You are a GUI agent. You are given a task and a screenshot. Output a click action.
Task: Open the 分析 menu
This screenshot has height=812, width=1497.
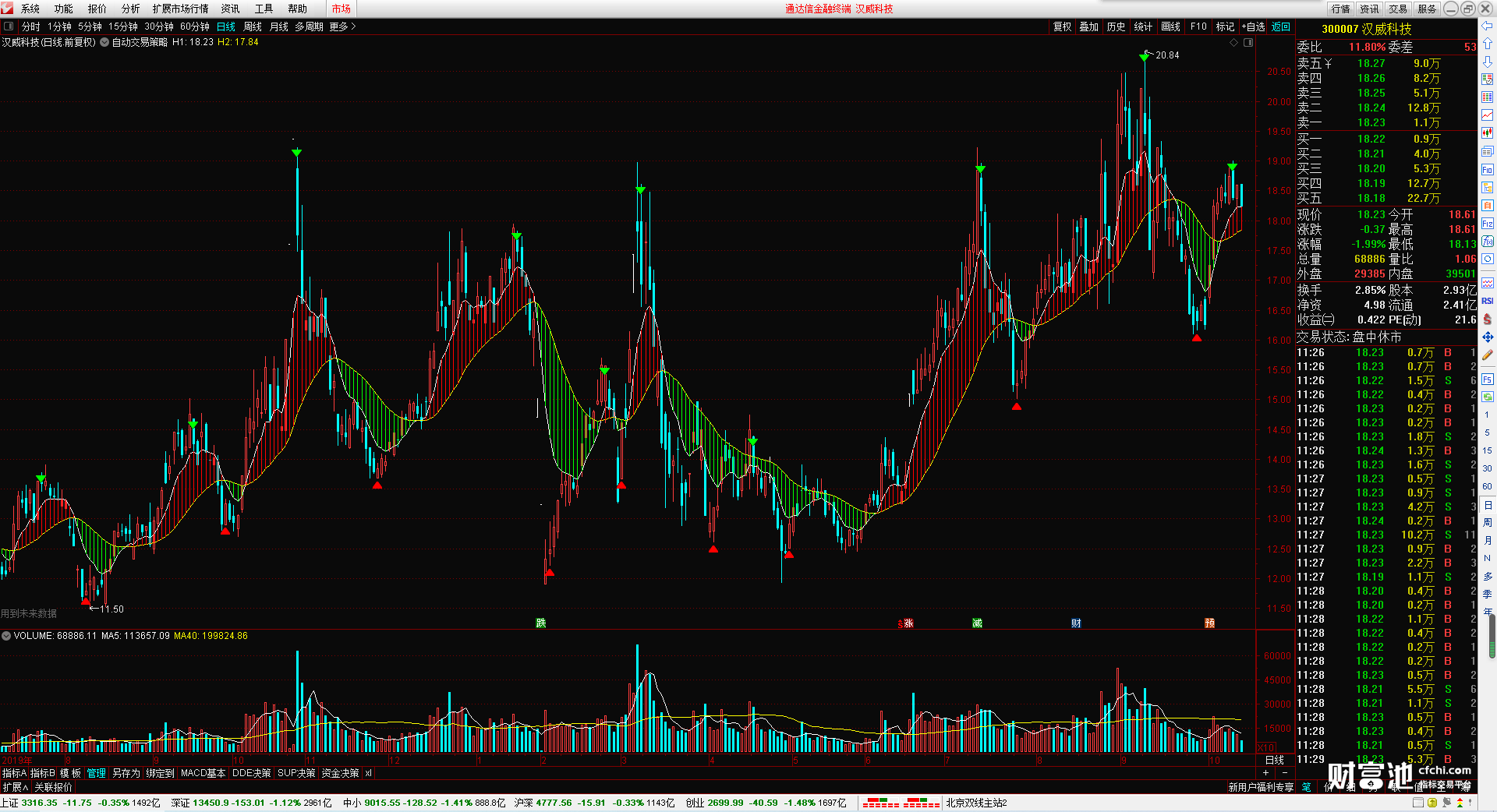click(131, 9)
